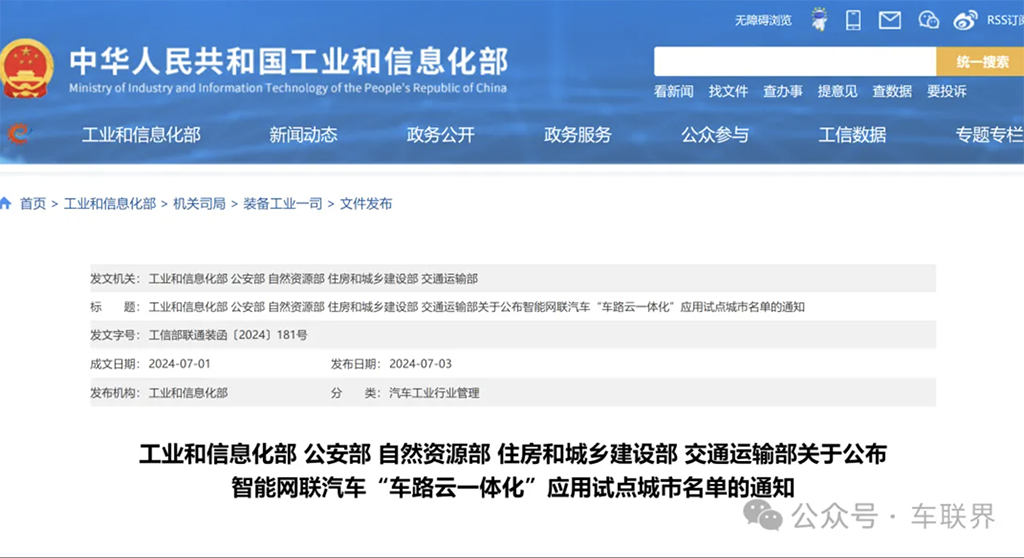Image resolution: width=1024 pixels, height=558 pixels.
Task: Select 专题专栏 navigation menu
Action: [x=989, y=135]
